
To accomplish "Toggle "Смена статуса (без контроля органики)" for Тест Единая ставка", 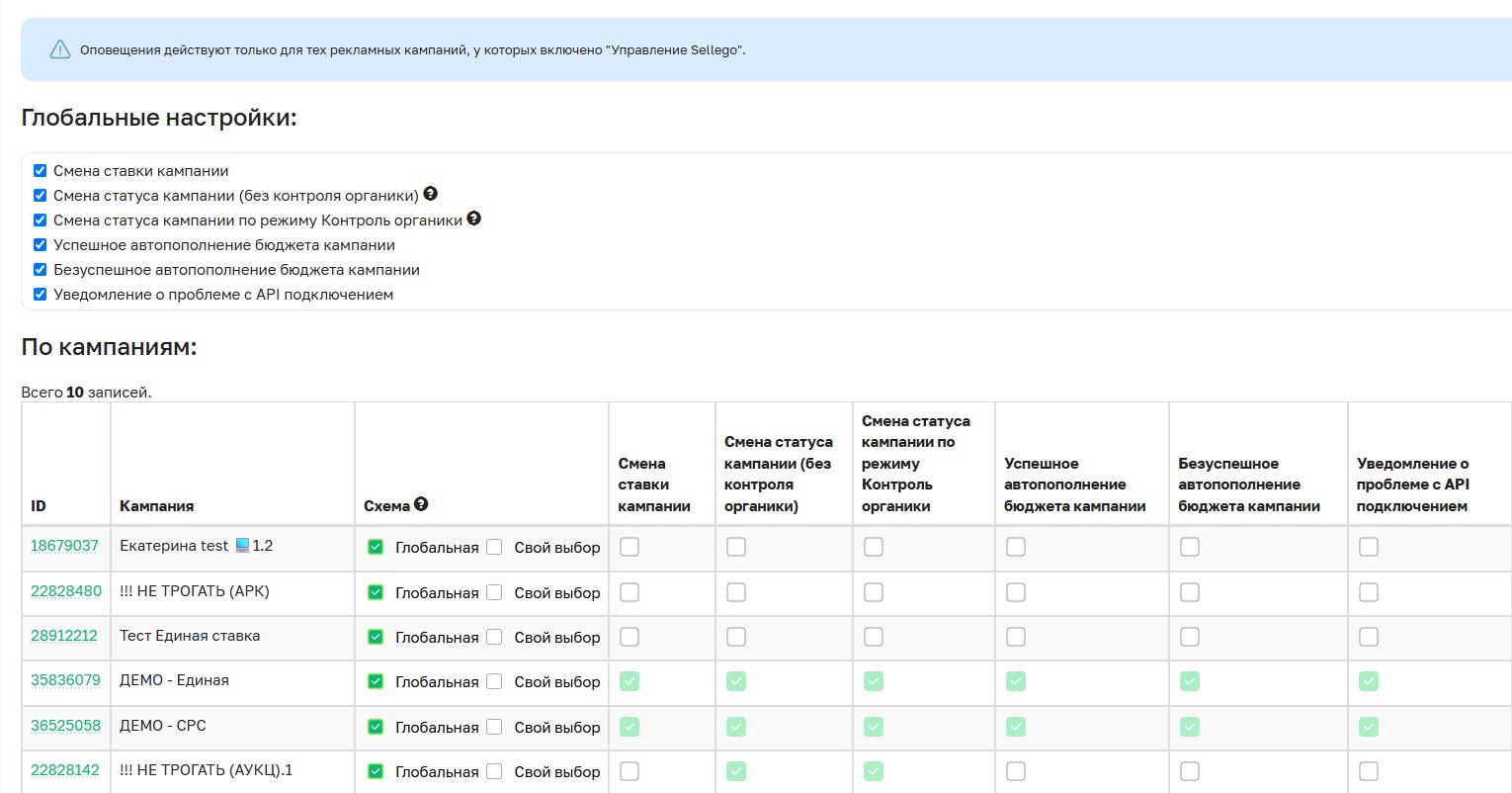I will tap(736, 637).
